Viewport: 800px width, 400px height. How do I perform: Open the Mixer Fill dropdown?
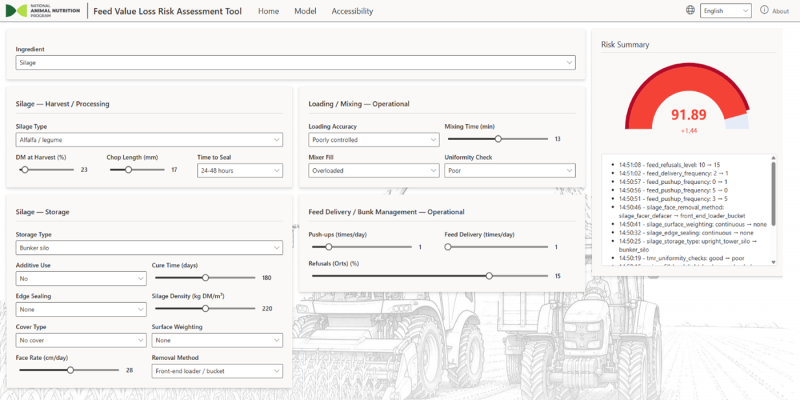373,170
